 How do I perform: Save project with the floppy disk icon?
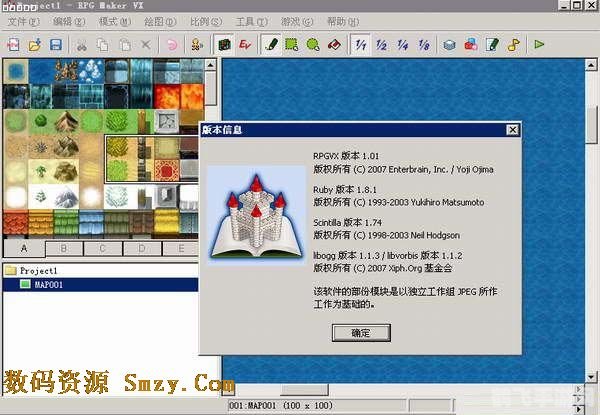tap(56, 45)
